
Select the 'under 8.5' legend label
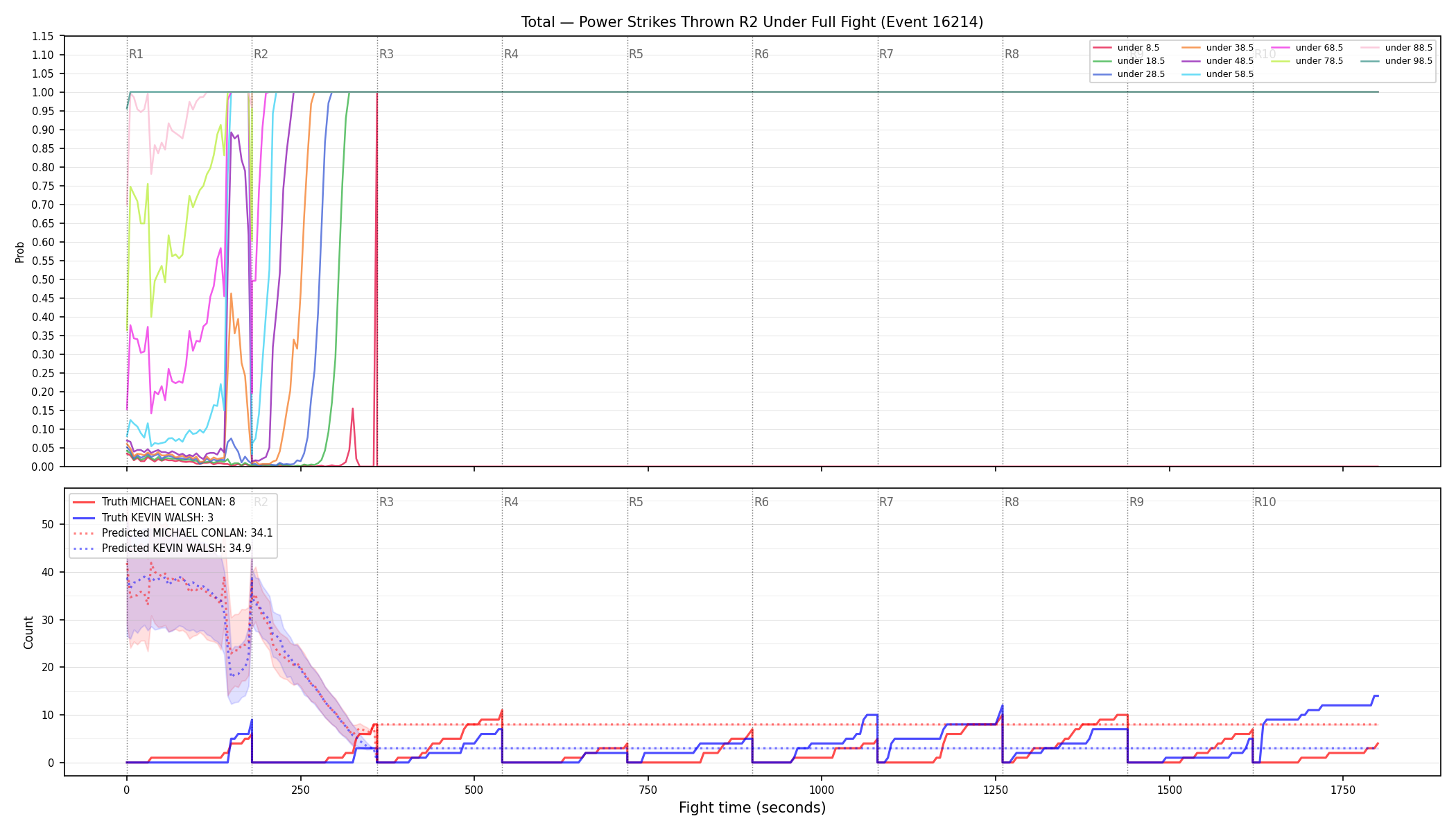tap(1138, 48)
